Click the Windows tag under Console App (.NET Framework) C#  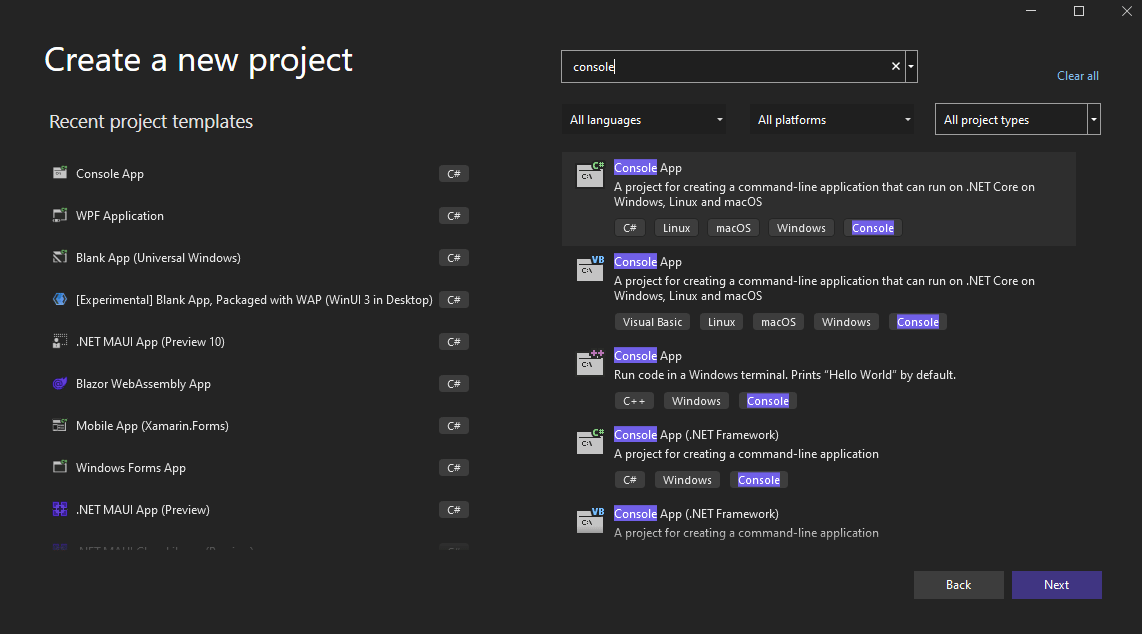tap(688, 480)
